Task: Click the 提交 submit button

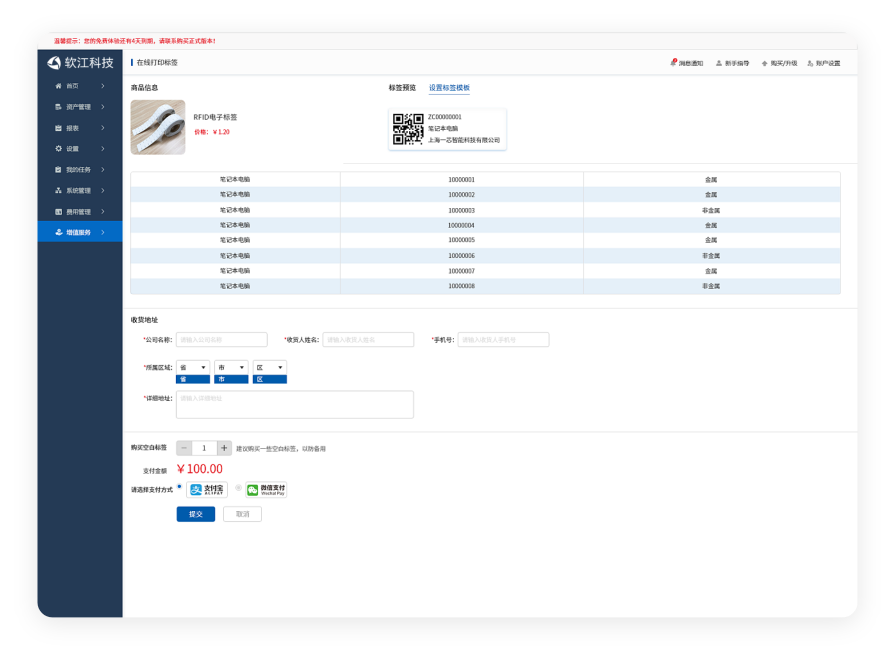Action: point(196,514)
